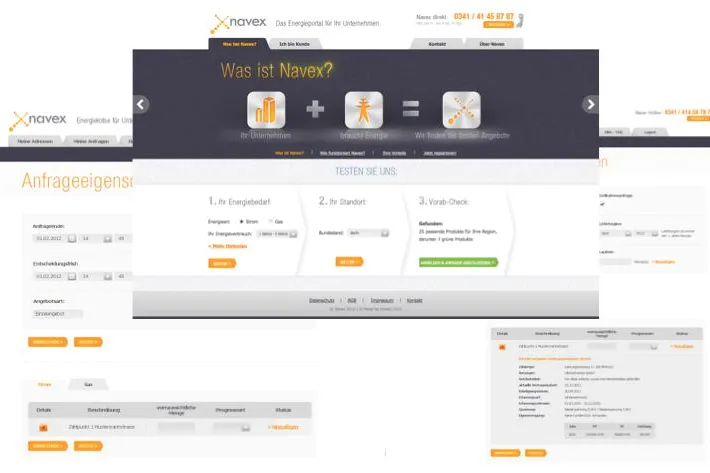Click the Hinzufügen link in the right table row
The image size is (710, 473).
click(x=681, y=346)
